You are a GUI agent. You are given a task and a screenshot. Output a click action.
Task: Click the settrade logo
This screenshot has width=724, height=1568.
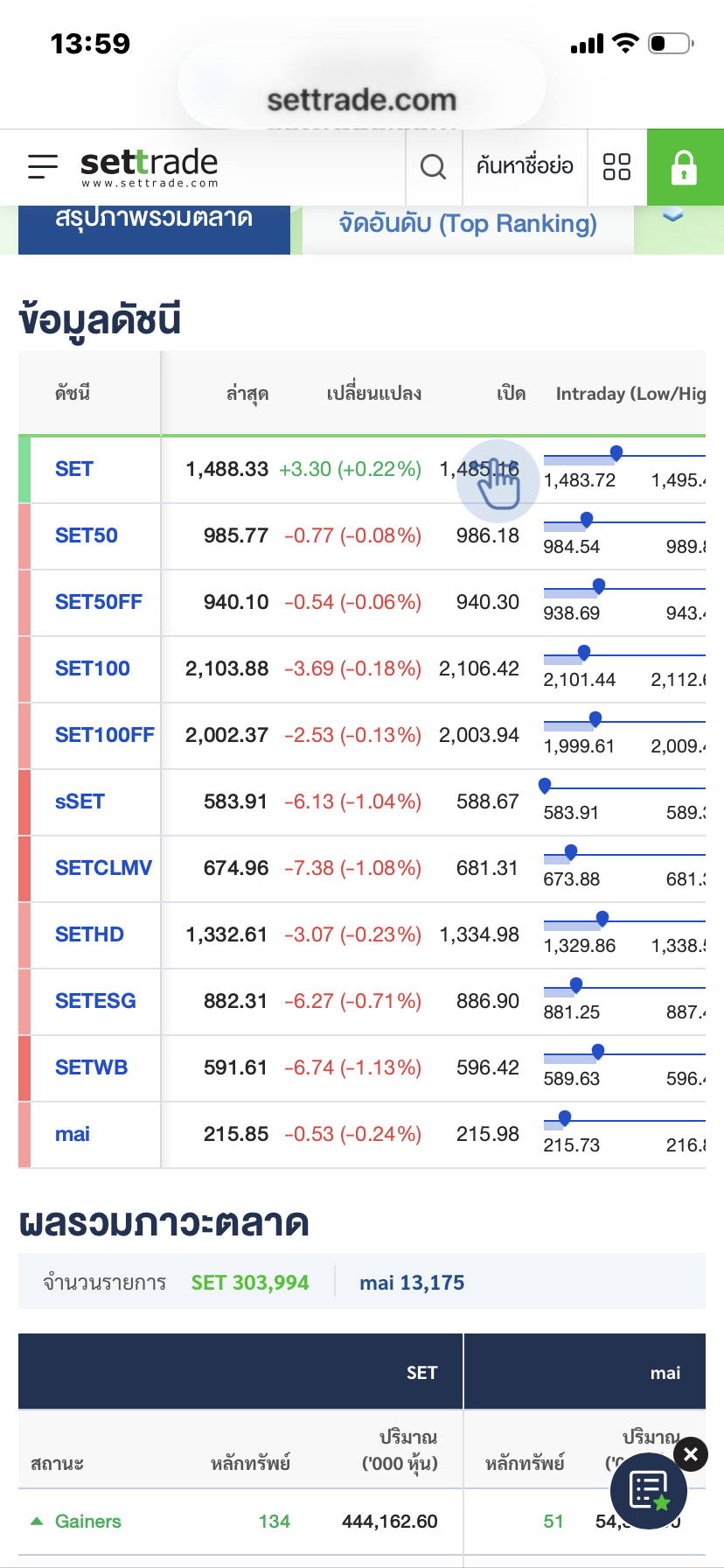coord(149,166)
